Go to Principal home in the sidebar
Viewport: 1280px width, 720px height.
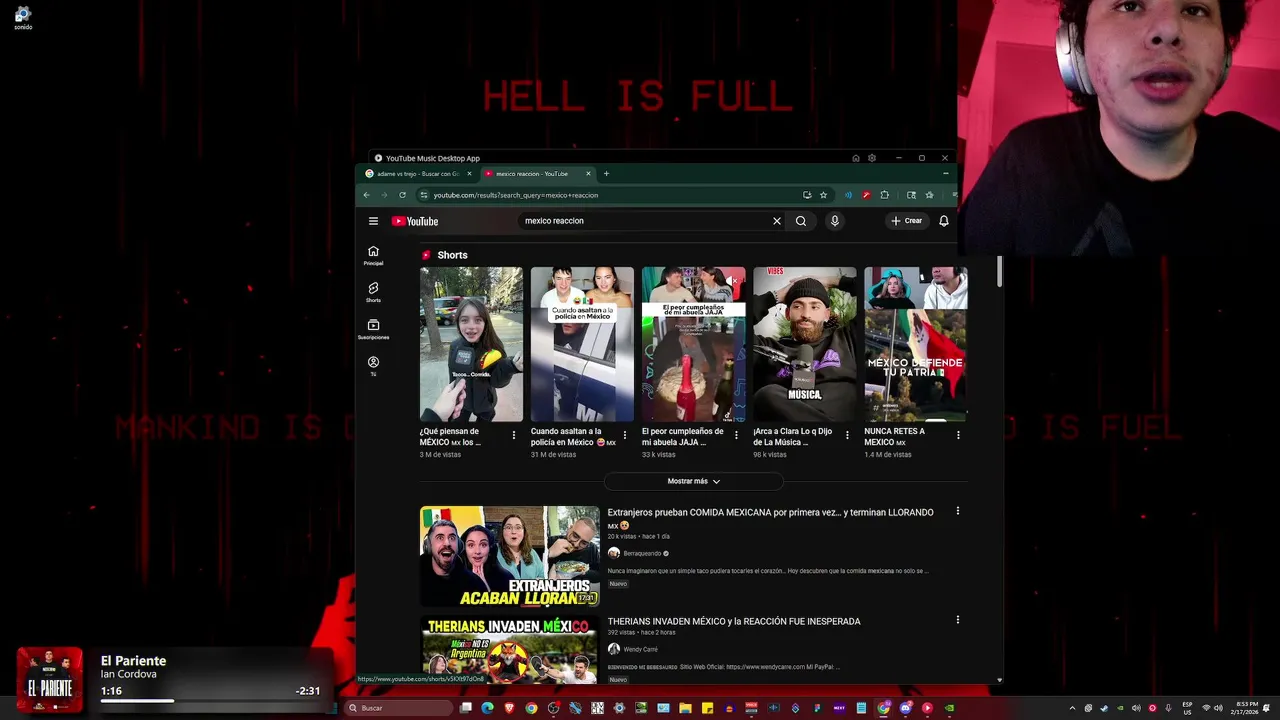[x=373, y=255]
